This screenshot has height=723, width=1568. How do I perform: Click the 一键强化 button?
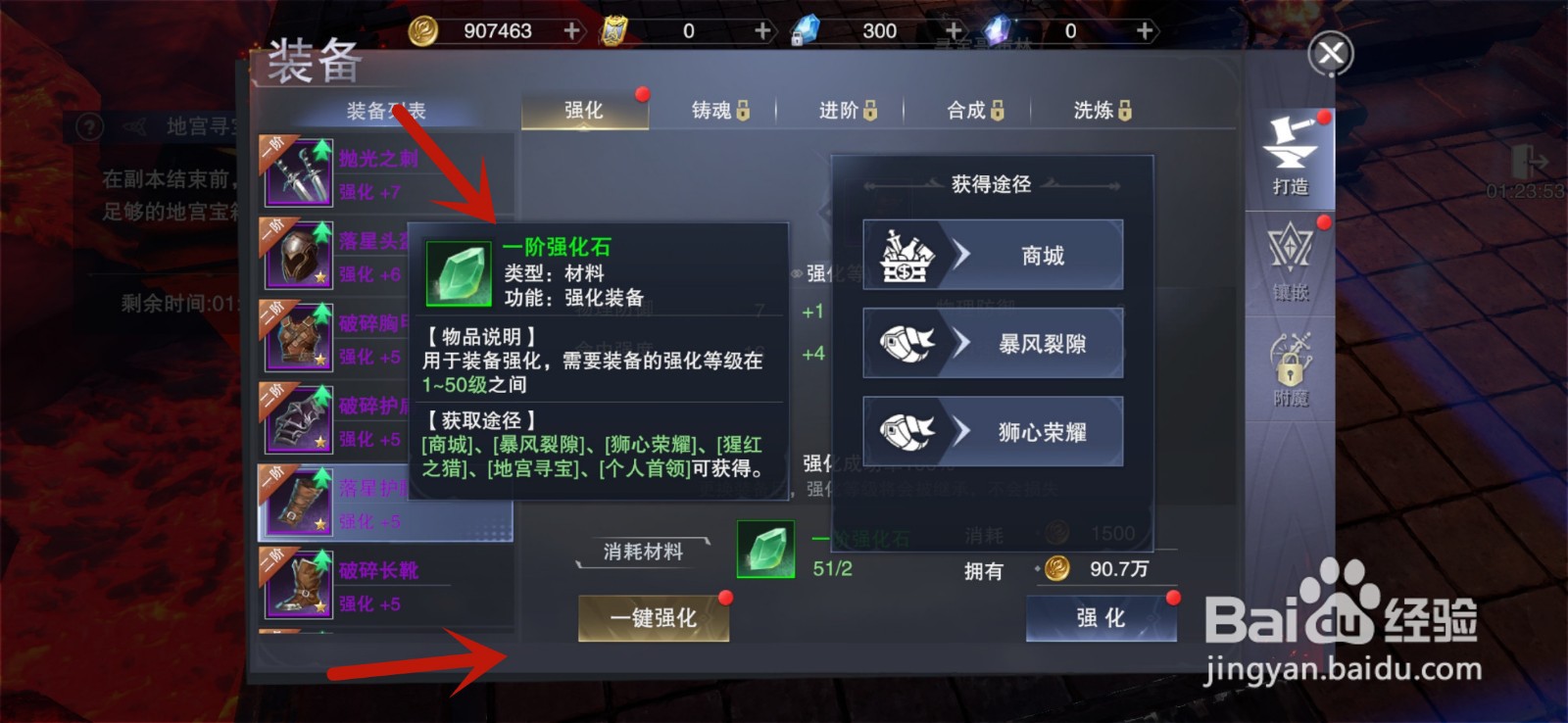click(654, 618)
